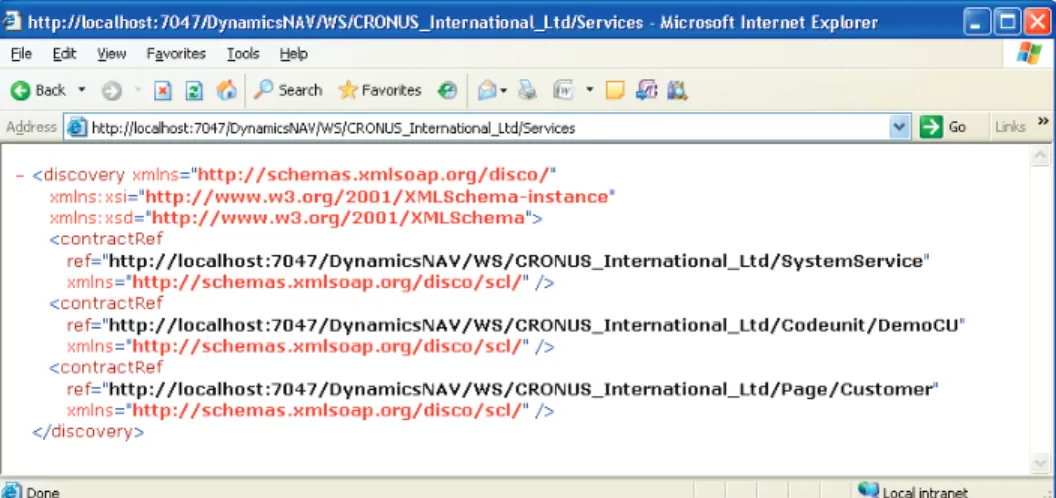Viewport: 1056px width, 498px height.
Task: Click the Forward navigation arrow
Action: [112, 90]
